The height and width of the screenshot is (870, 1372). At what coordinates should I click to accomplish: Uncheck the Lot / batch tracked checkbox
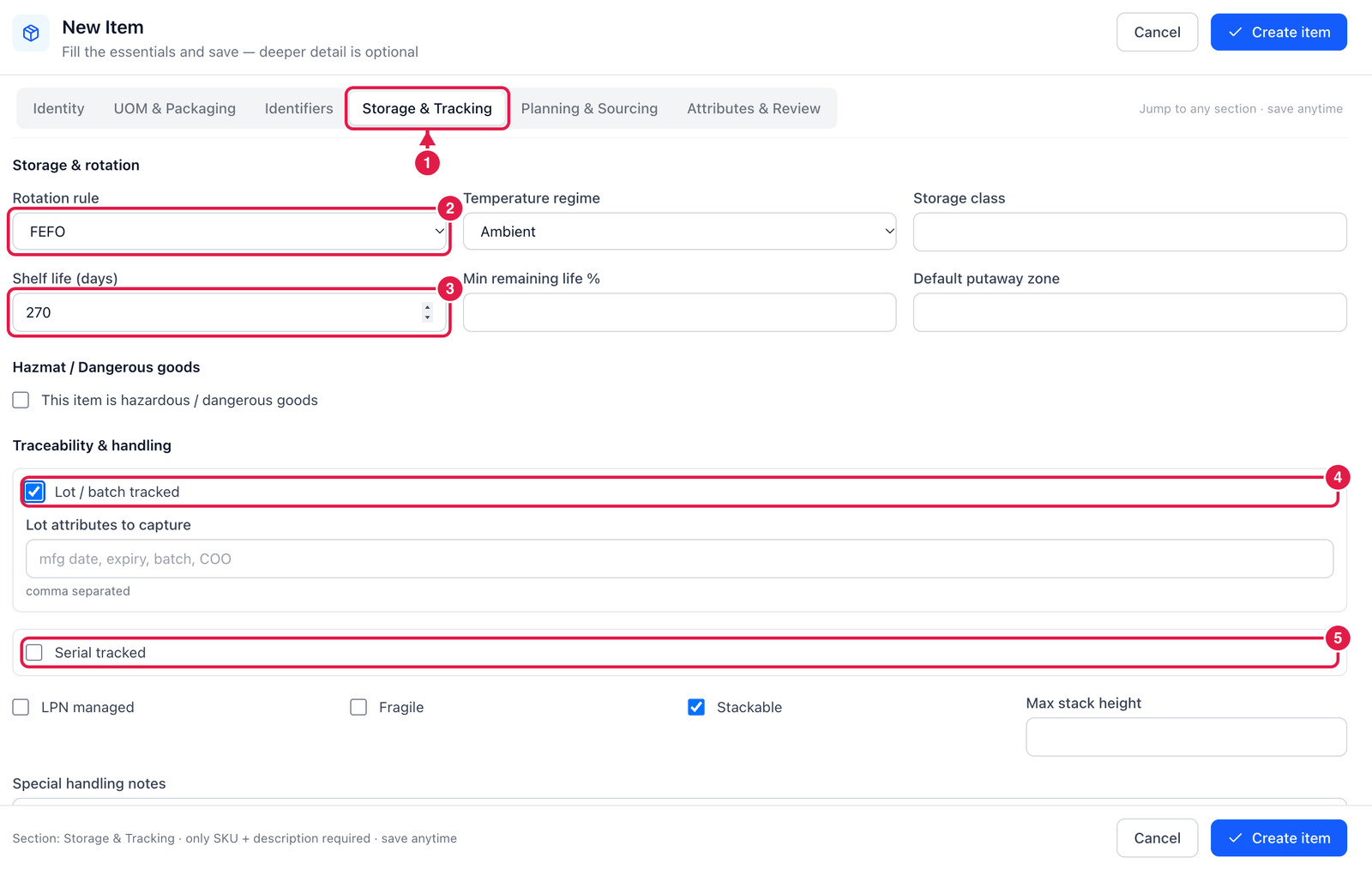[34, 492]
